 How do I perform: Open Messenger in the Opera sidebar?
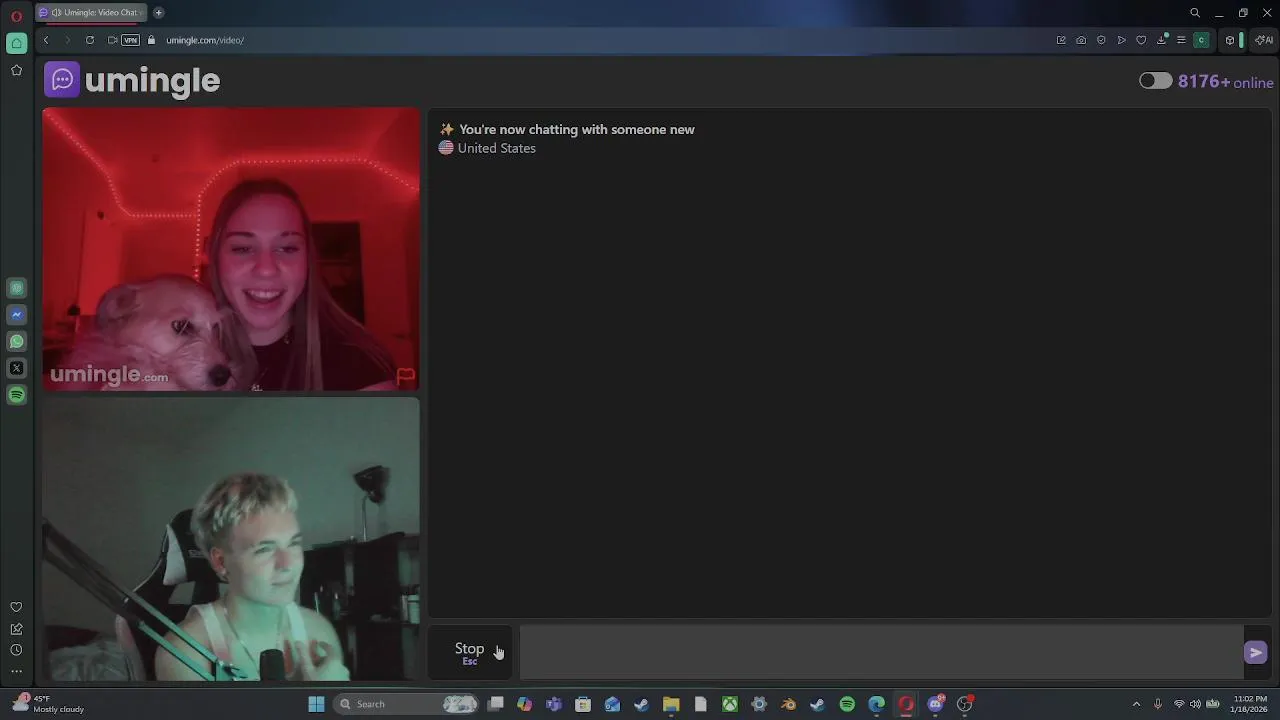16,314
